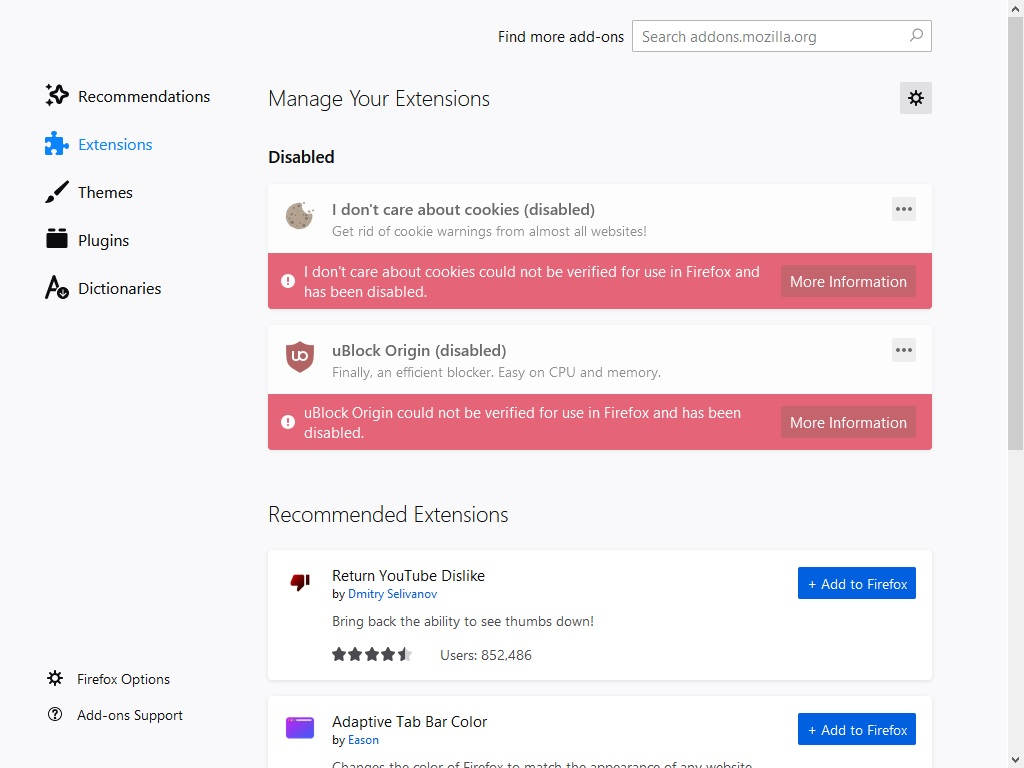Screen dimensions: 1024x768
Task: Click the Dictionaries letter icon
Action: click(x=57, y=287)
